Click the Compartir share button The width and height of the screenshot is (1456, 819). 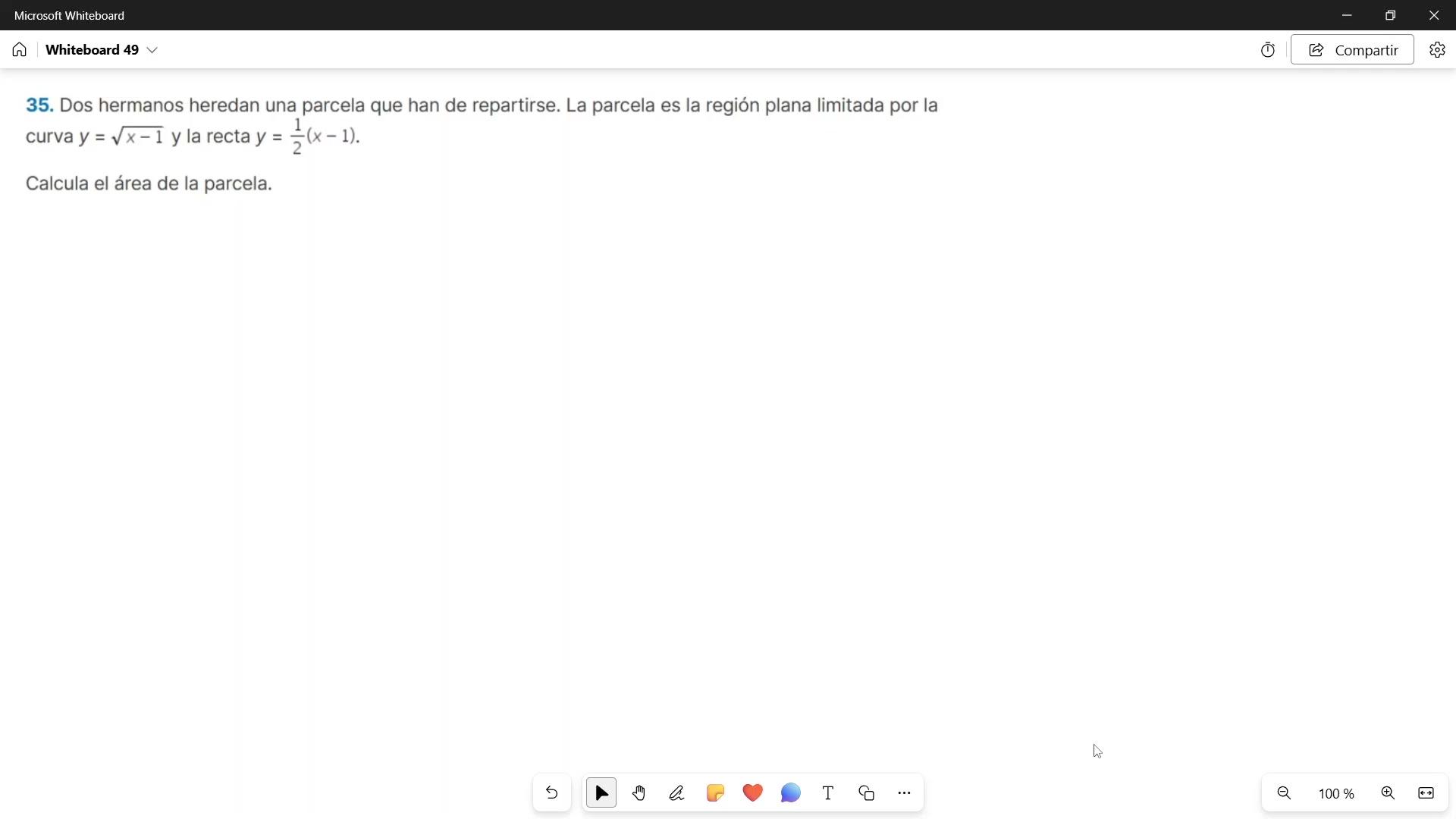point(1352,50)
